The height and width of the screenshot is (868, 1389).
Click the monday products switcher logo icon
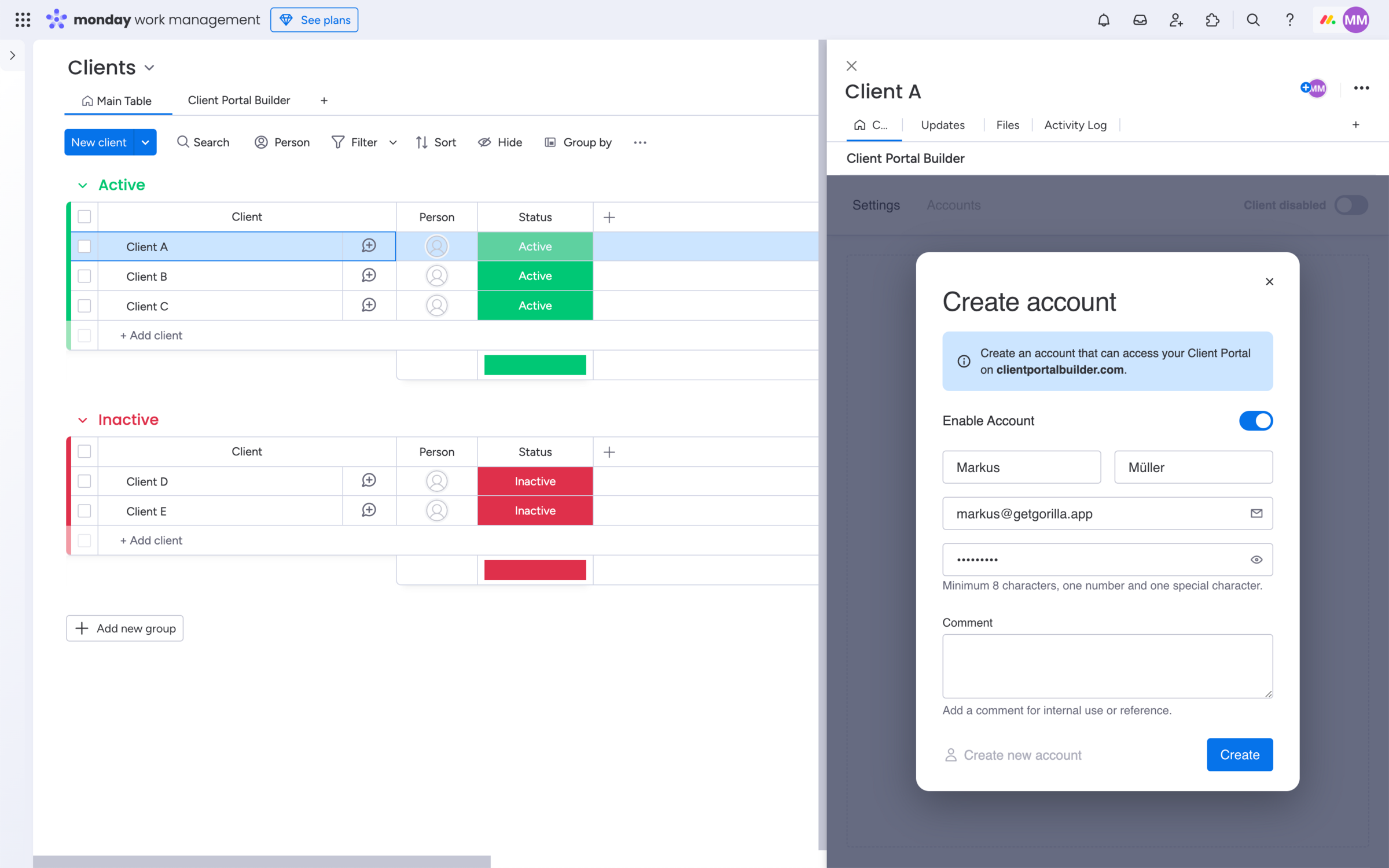tap(1328, 20)
